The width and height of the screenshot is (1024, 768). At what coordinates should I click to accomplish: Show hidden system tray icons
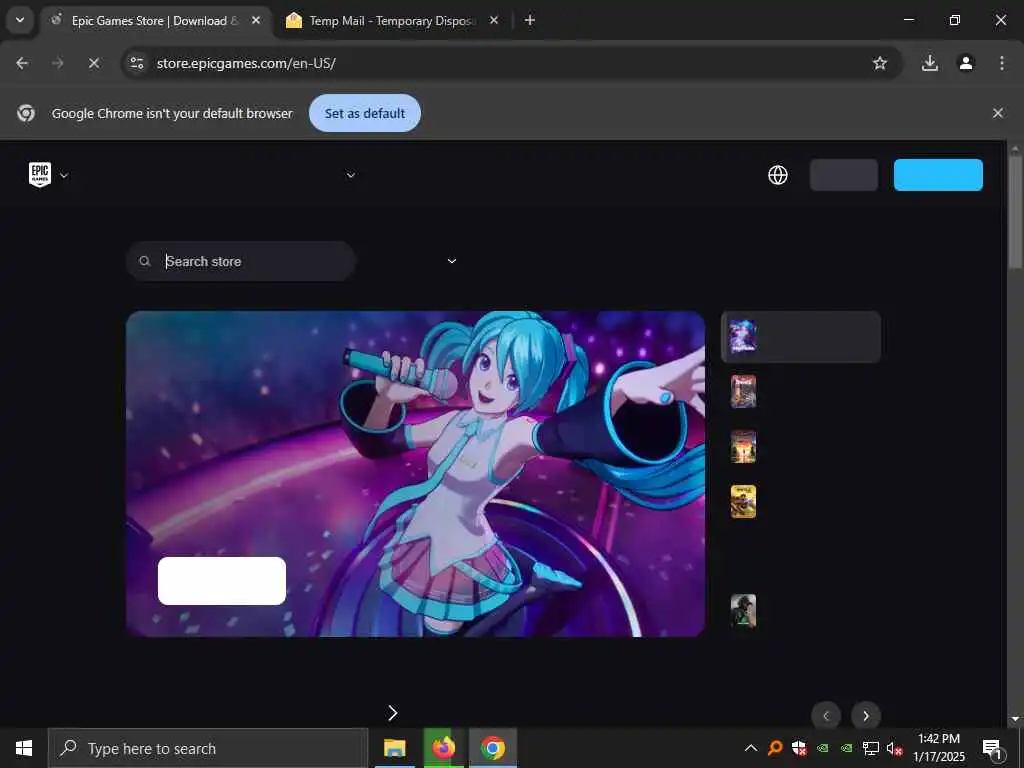click(x=751, y=748)
